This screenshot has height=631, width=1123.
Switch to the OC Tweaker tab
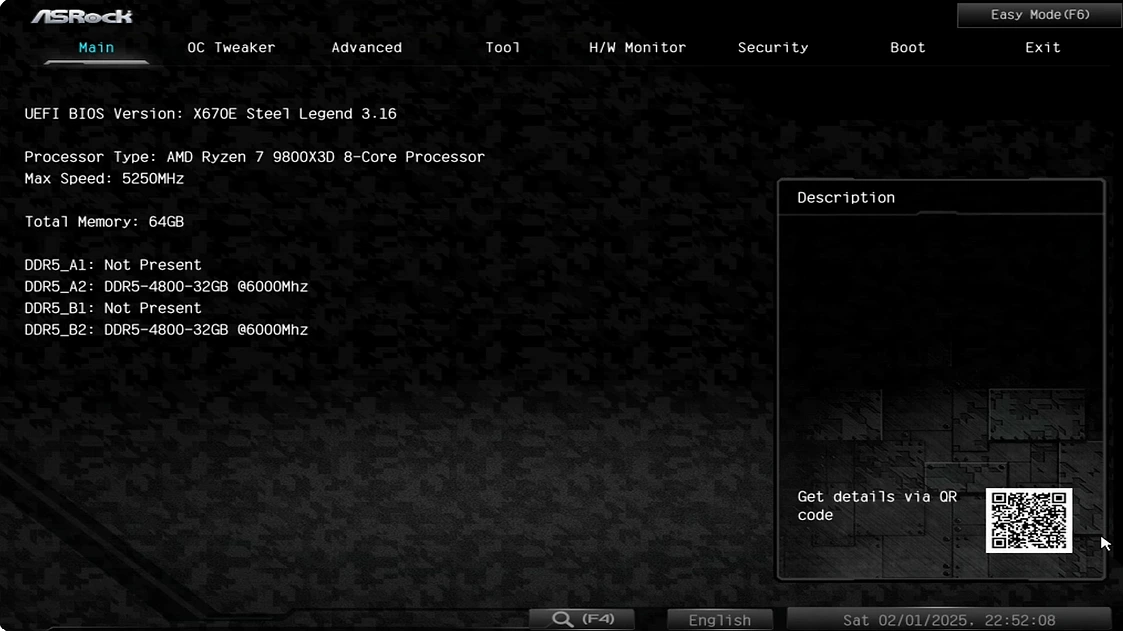(x=231, y=47)
